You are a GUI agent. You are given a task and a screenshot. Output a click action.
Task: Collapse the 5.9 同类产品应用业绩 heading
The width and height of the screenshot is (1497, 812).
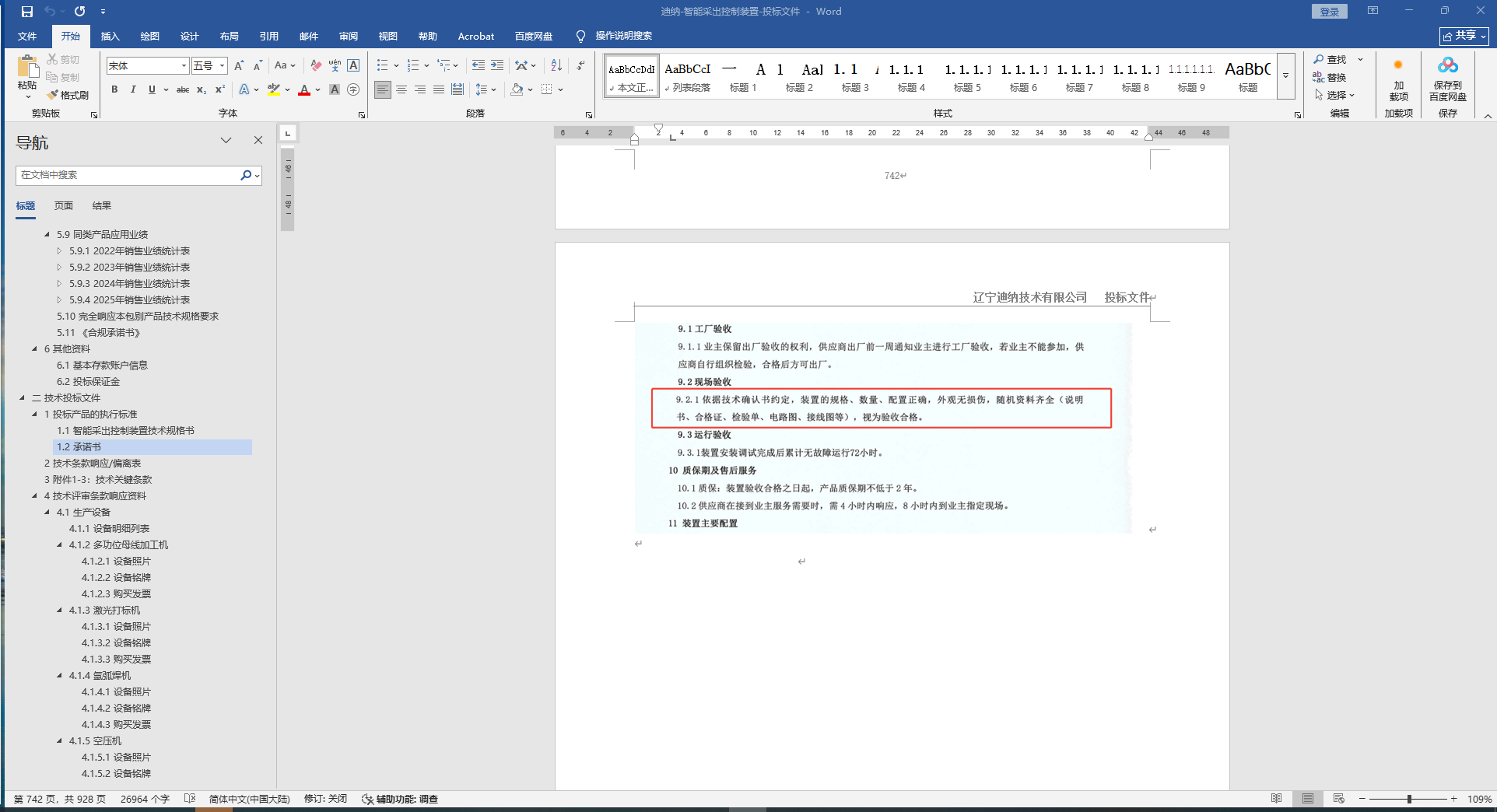(47, 234)
